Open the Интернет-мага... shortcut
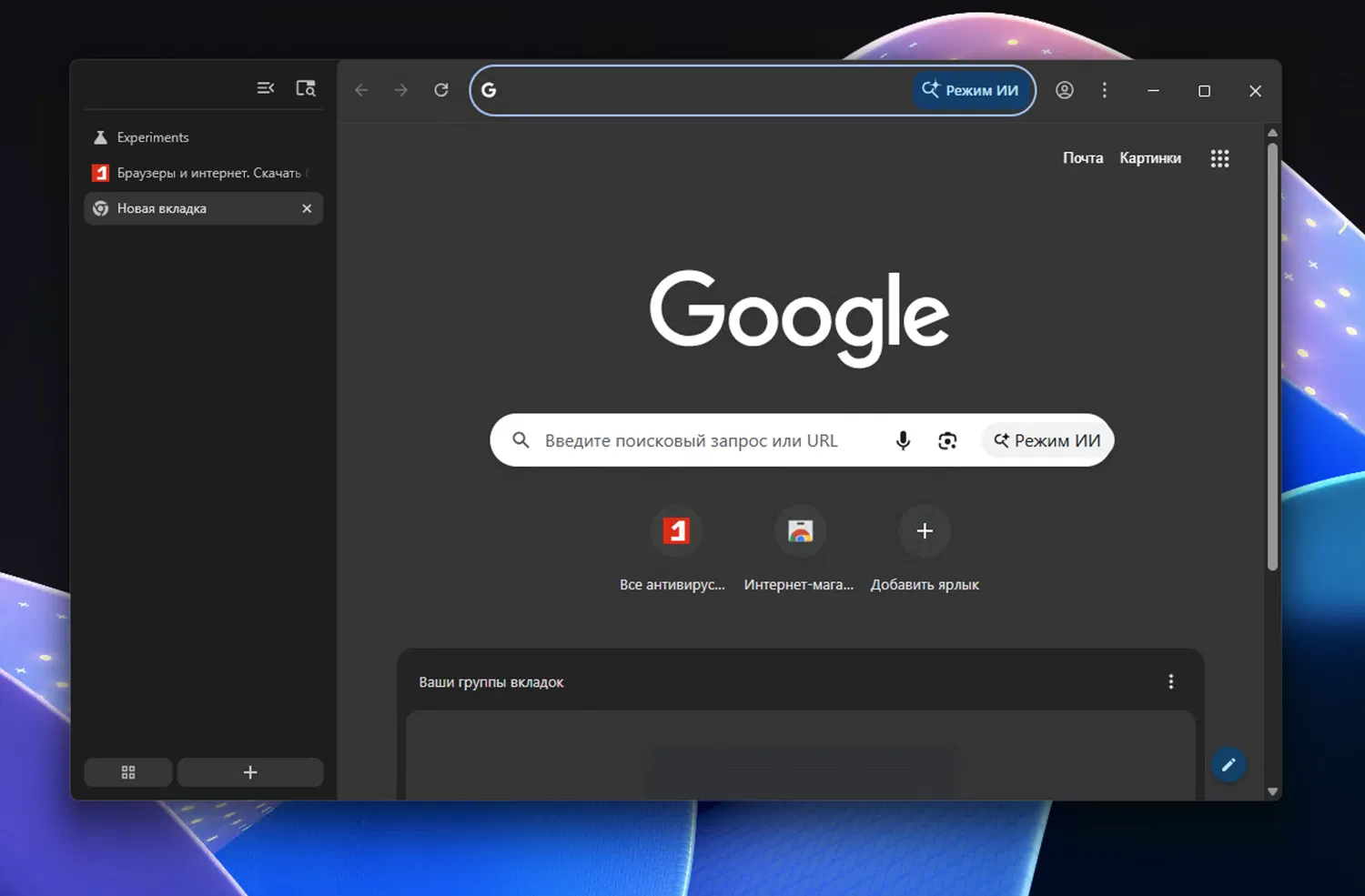 799,549
